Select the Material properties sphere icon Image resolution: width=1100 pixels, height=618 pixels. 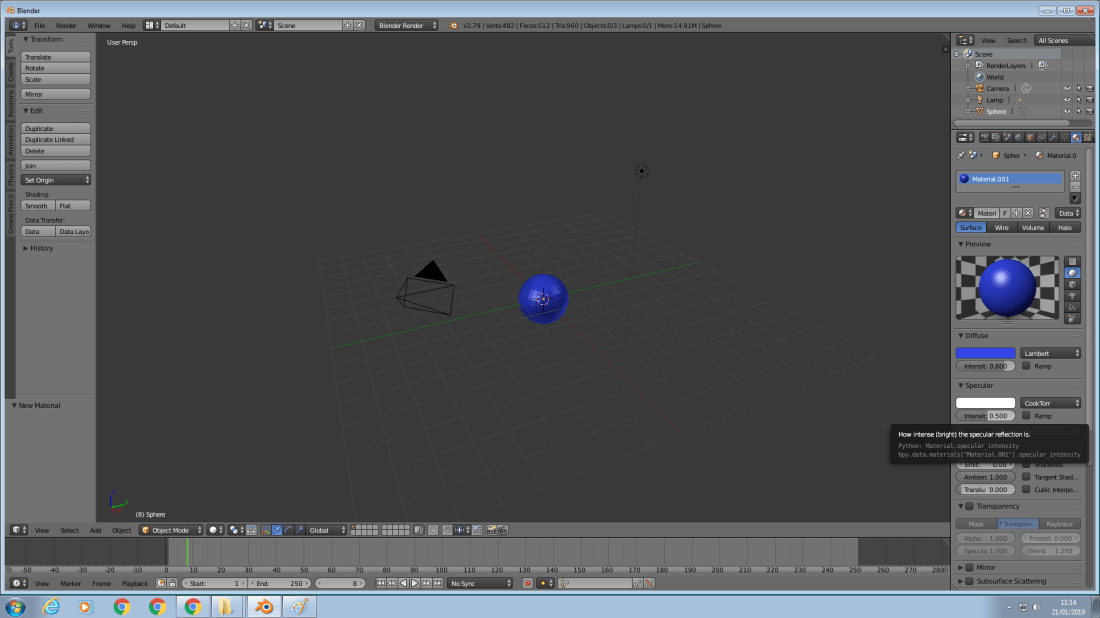click(1074, 137)
